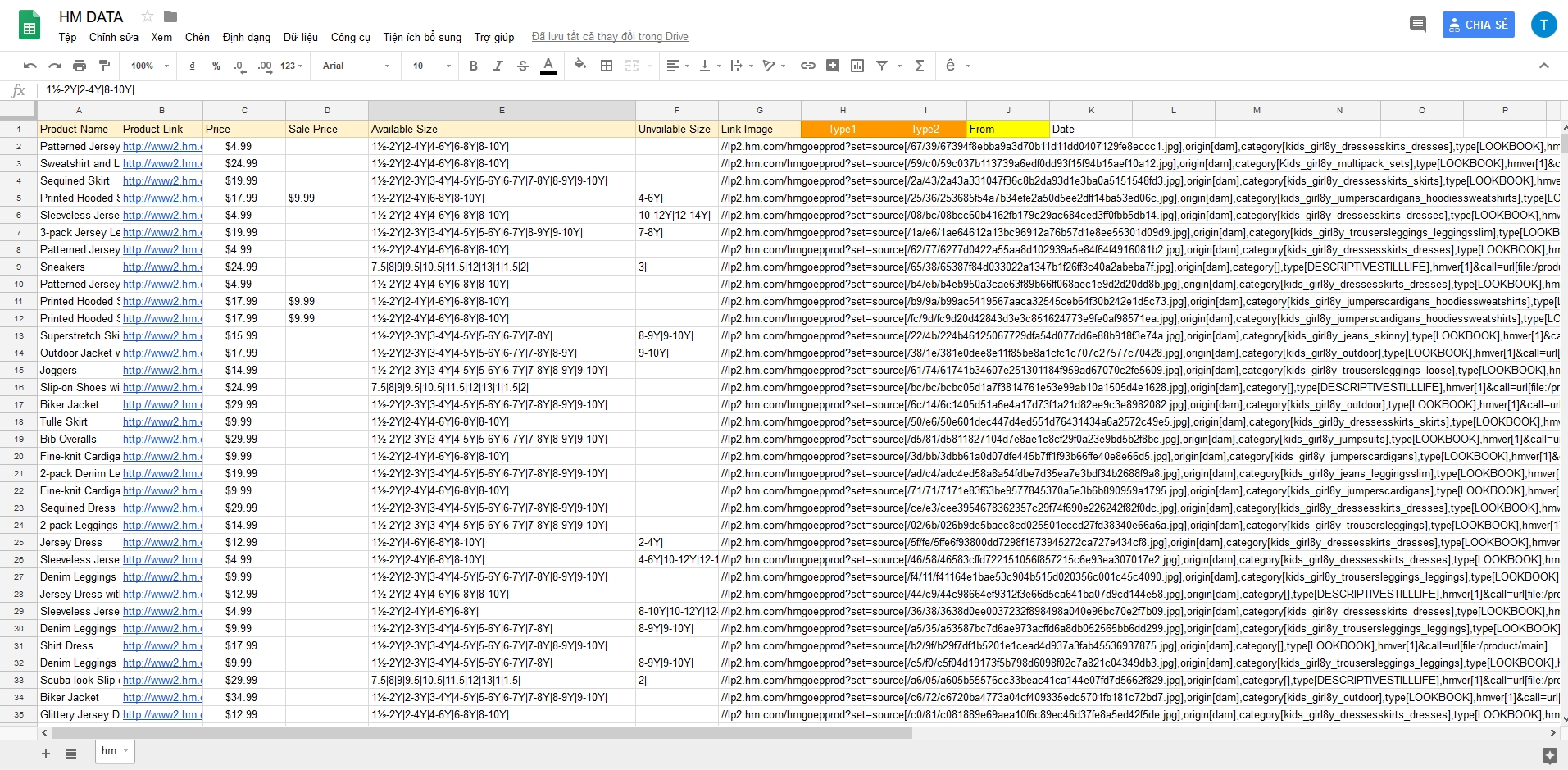The width and height of the screenshot is (1568, 770).
Task: Open the Product Link in the Sneakers row
Action: point(162,267)
